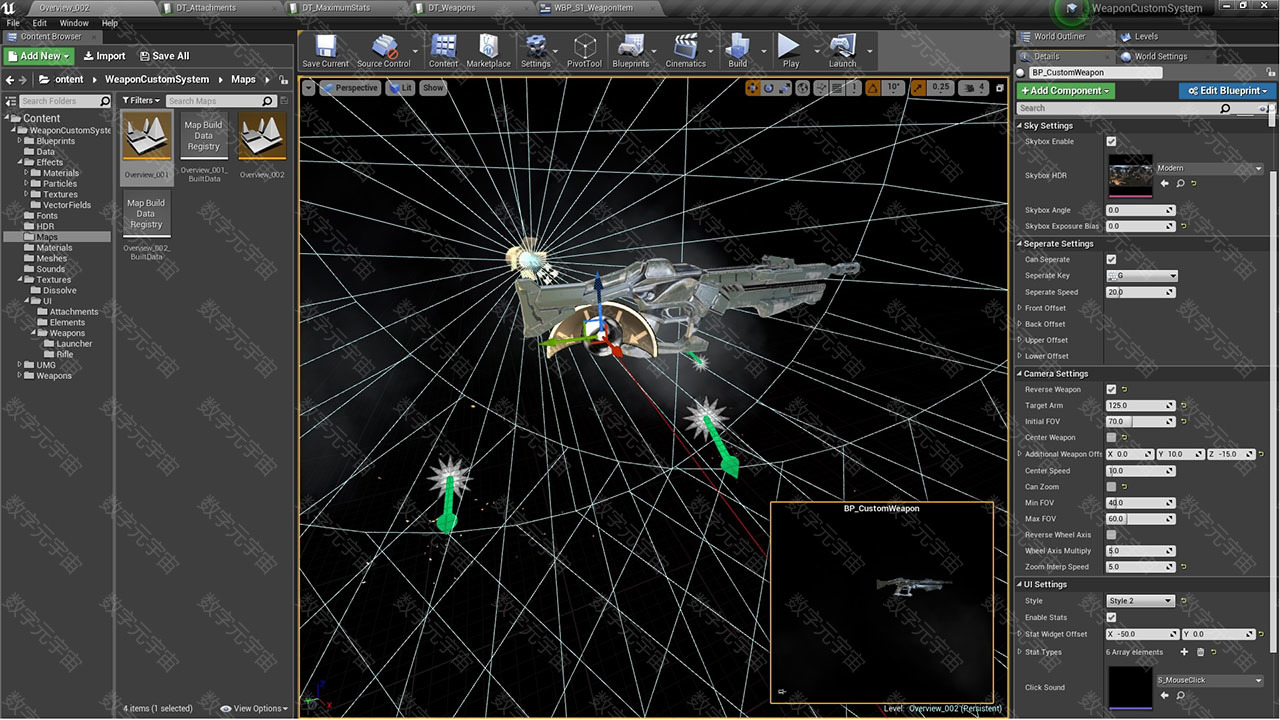
Task: Click the Save All button
Action: 163,56
